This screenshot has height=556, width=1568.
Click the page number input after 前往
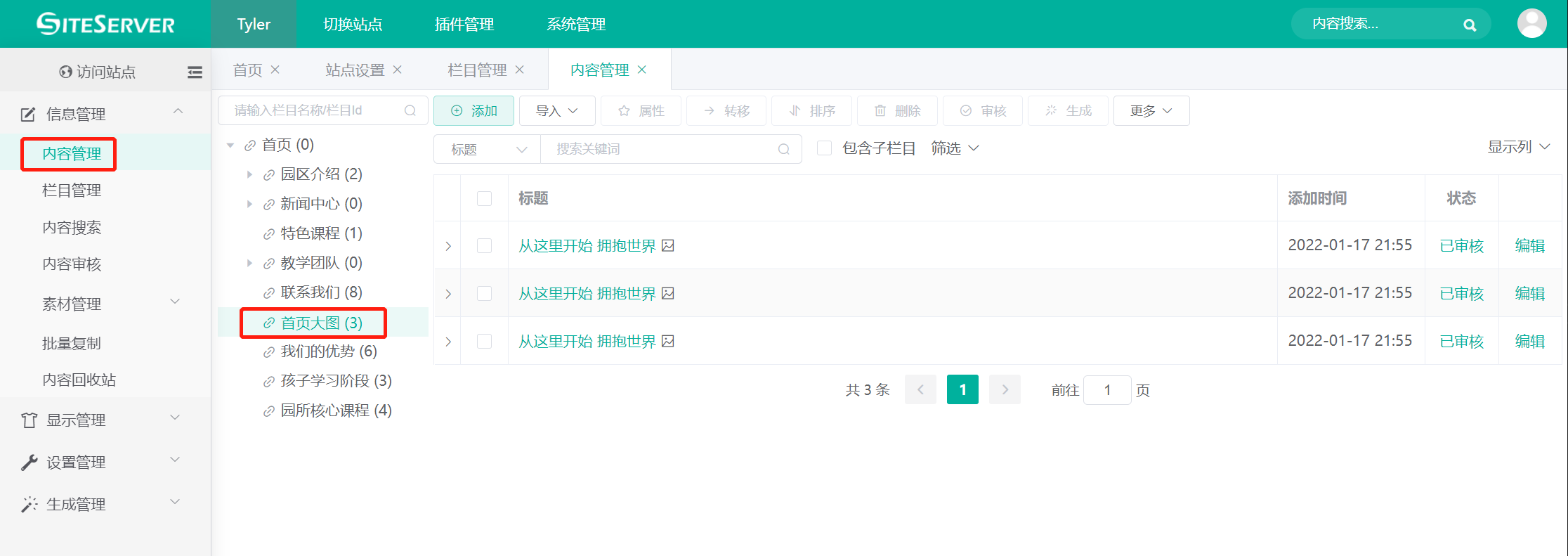[1107, 390]
